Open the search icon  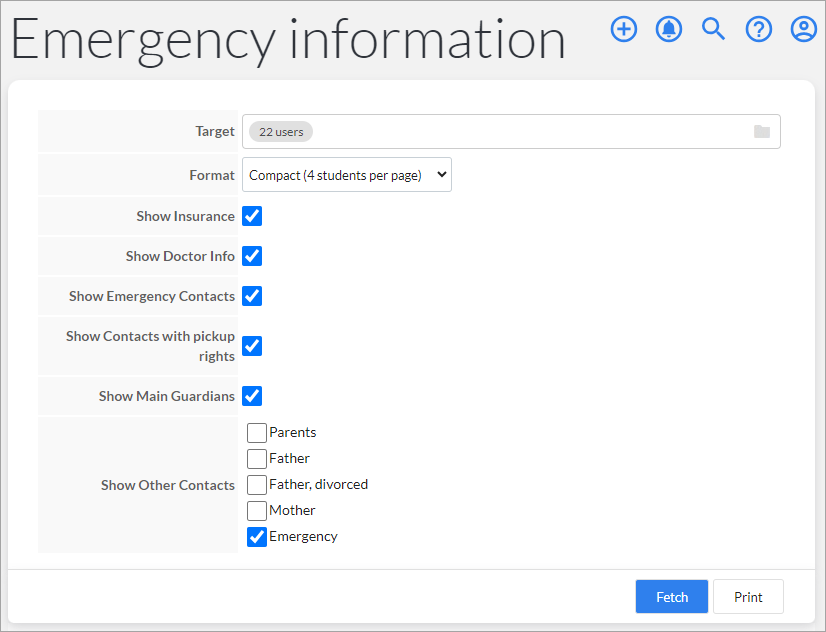713,29
